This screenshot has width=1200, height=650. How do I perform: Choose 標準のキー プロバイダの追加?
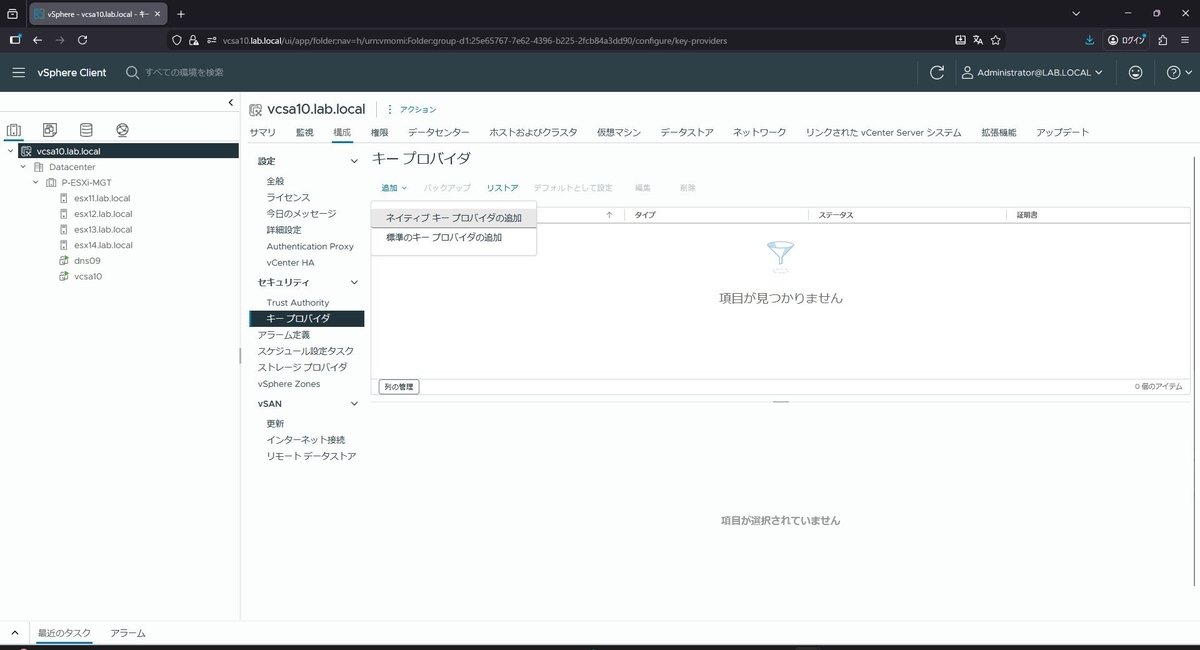coord(453,238)
